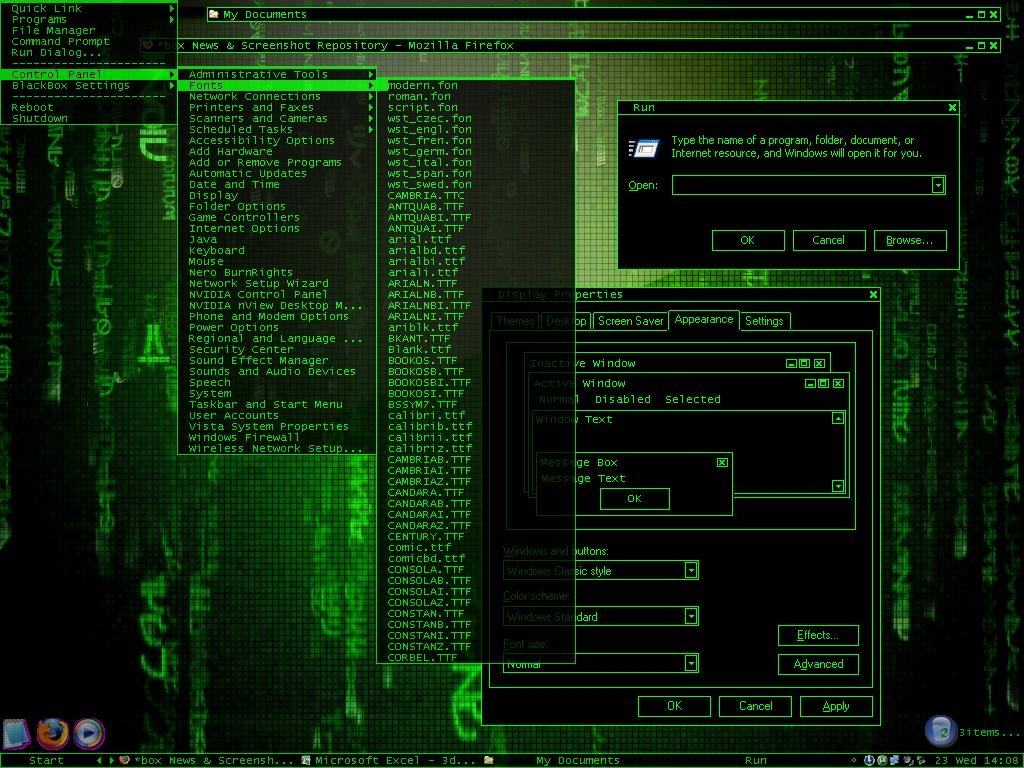Click the folder icon beside taskbar My Documents
Image resolution: width=1024 pixels, height=768 pixels.
[488, 760]
